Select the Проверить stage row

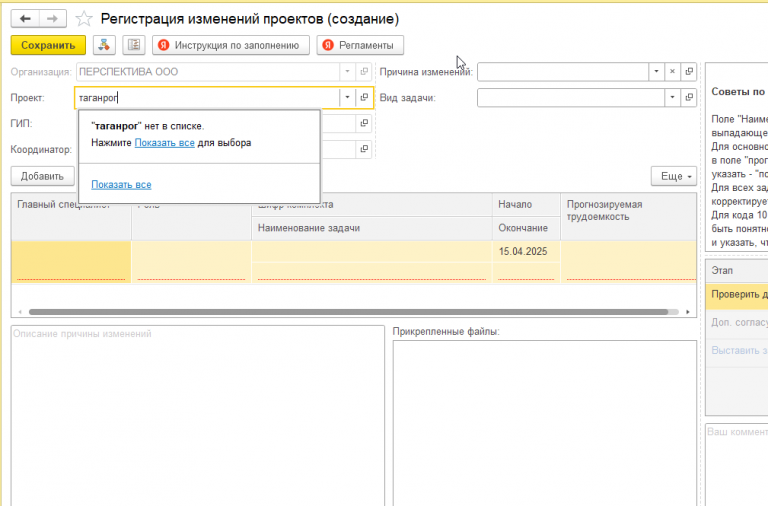tap(737, 294)
